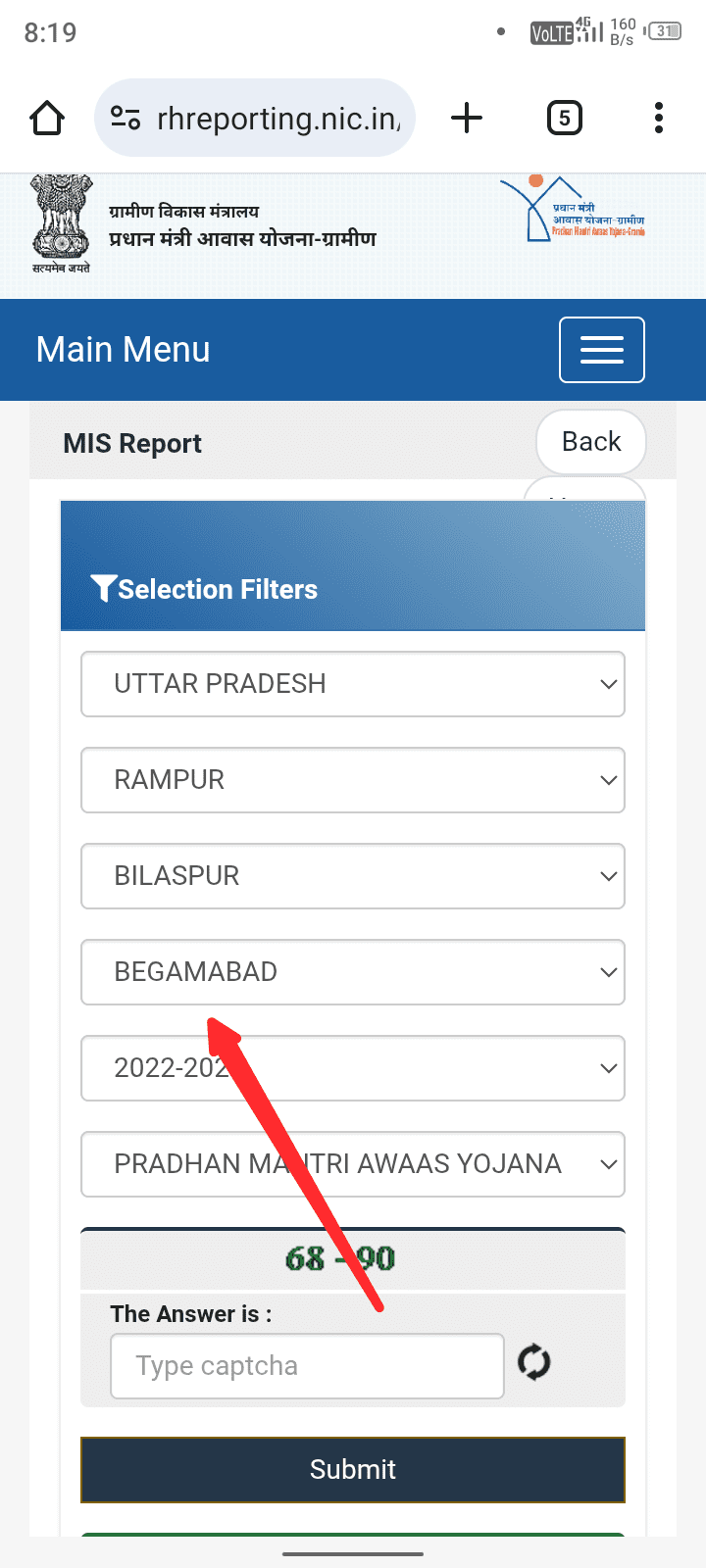Screen dimensions: 706x1568
Task: Open the browser three-dot overflow menu
Action: 659,119
